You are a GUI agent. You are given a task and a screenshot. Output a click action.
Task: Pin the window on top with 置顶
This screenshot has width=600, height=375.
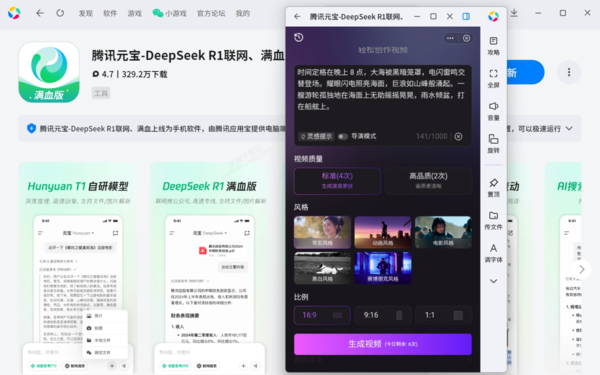[493, 188]
